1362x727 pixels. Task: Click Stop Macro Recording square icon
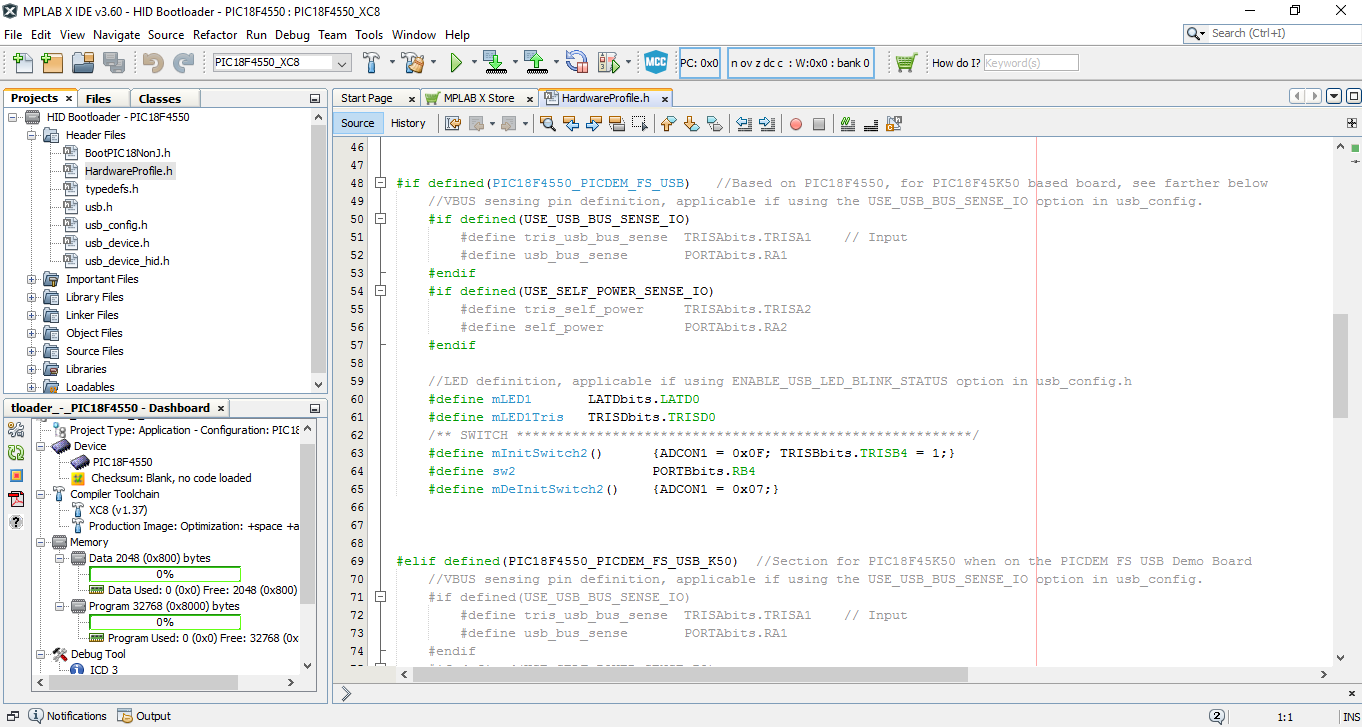pyautogui.click(x=819, y=124)
